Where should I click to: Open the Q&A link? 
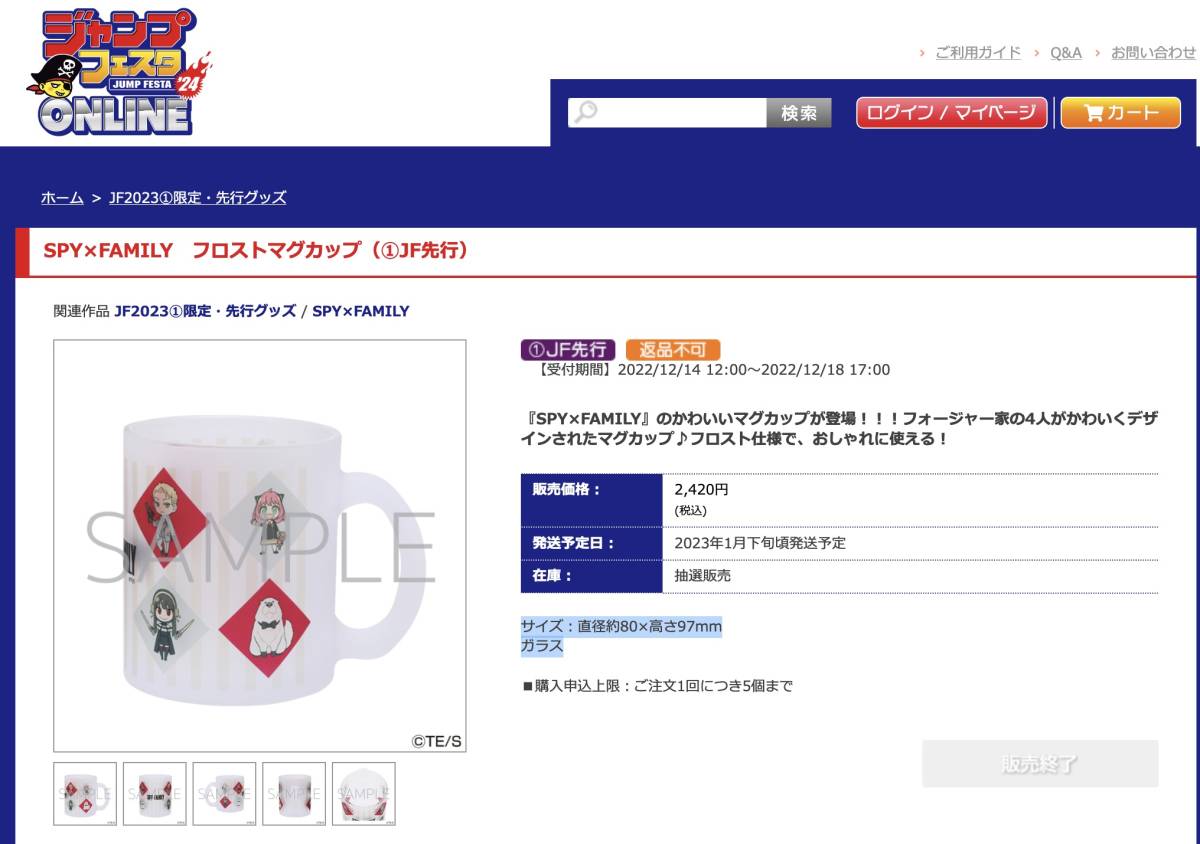pos(1066,52)
